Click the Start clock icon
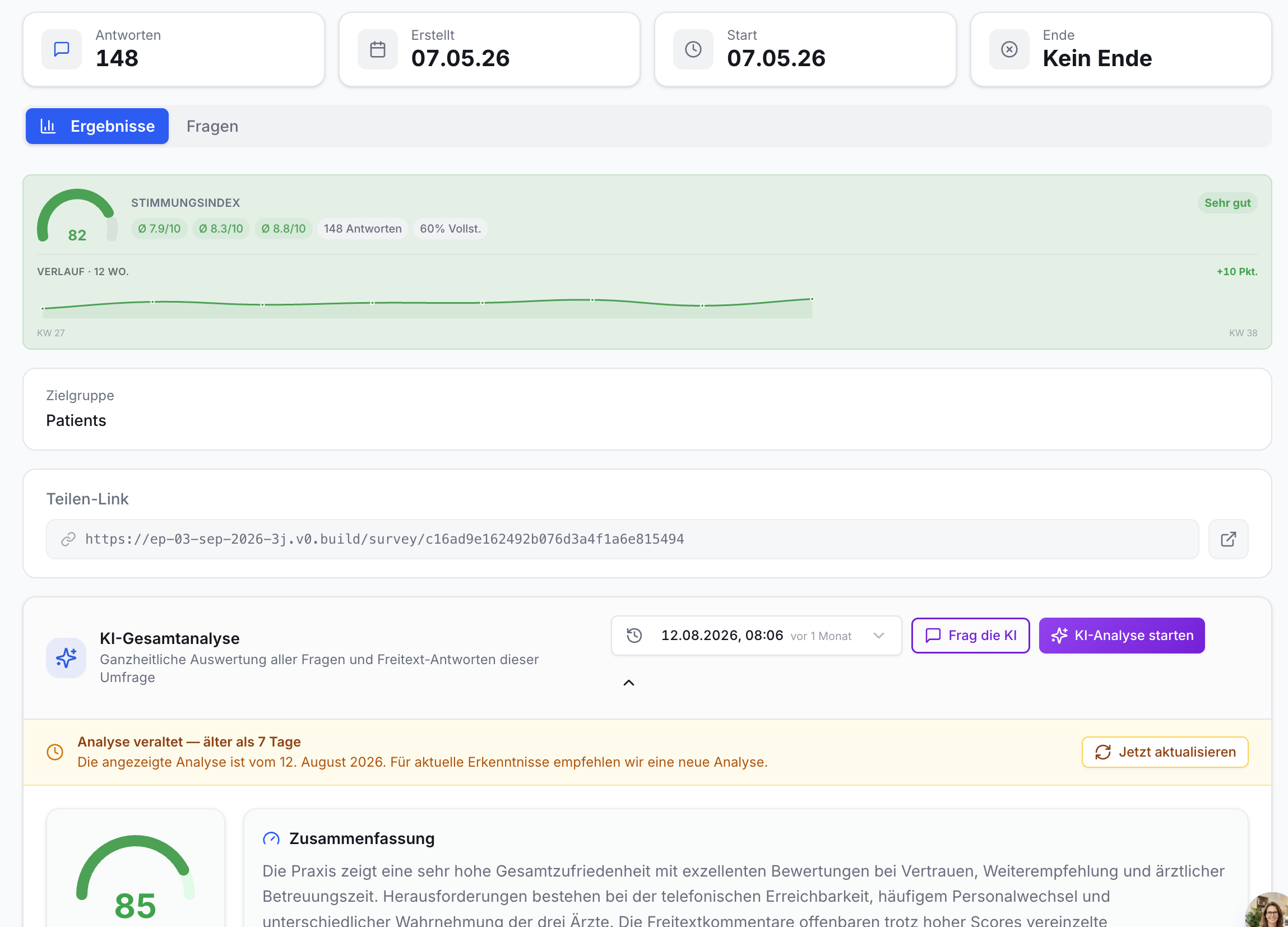Screen dimensions: 1288x927 click(693, 49)
